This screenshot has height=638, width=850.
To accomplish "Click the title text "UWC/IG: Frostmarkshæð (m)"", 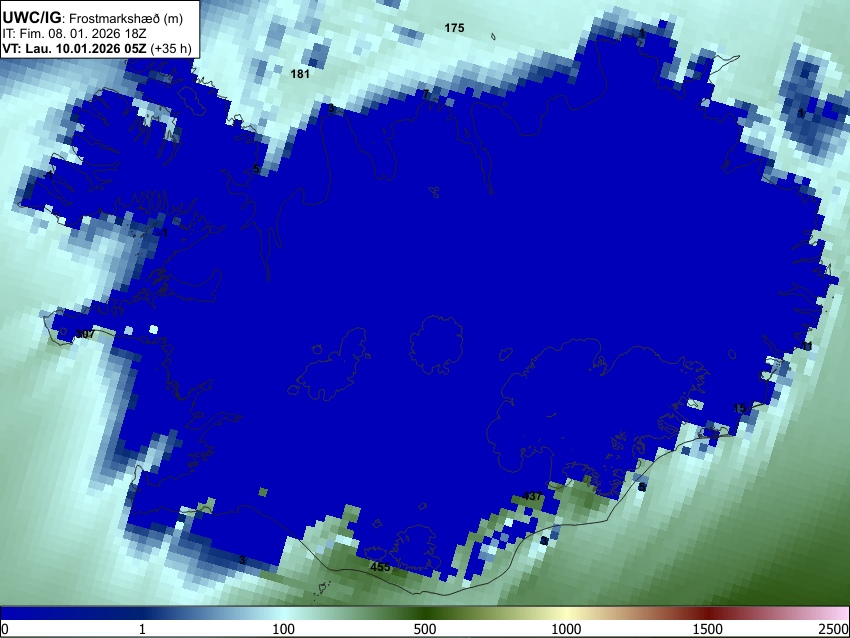I will [x=93, y=18].
